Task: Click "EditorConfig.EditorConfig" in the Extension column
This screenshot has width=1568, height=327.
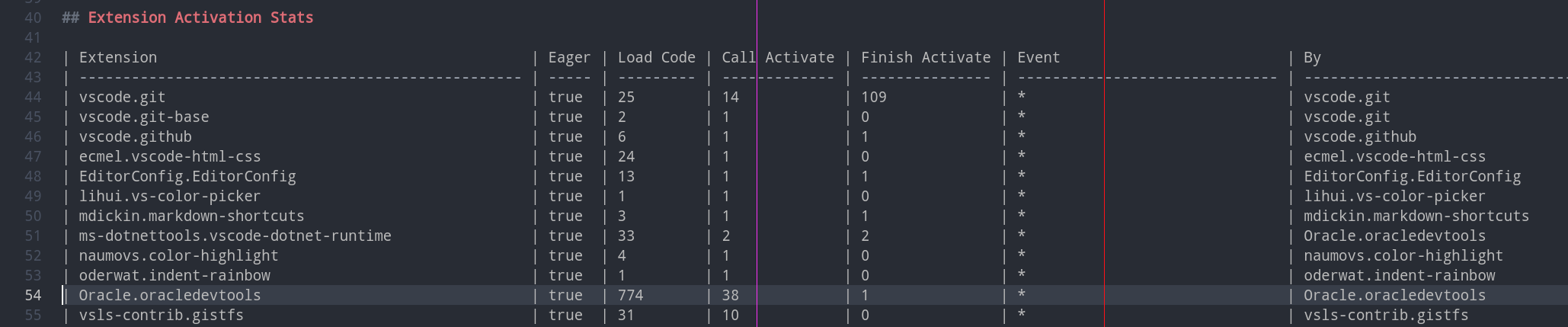Action: pyautogui.click(x=187, y=176)
